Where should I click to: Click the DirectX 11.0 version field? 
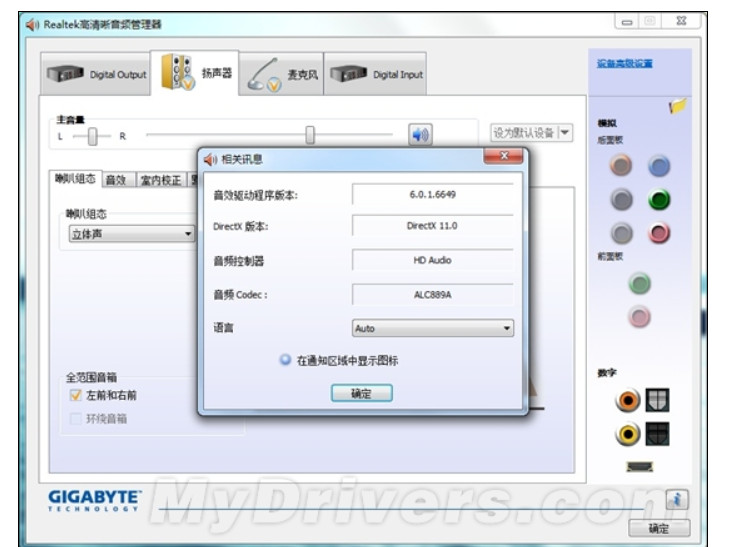tap(433, 226)
